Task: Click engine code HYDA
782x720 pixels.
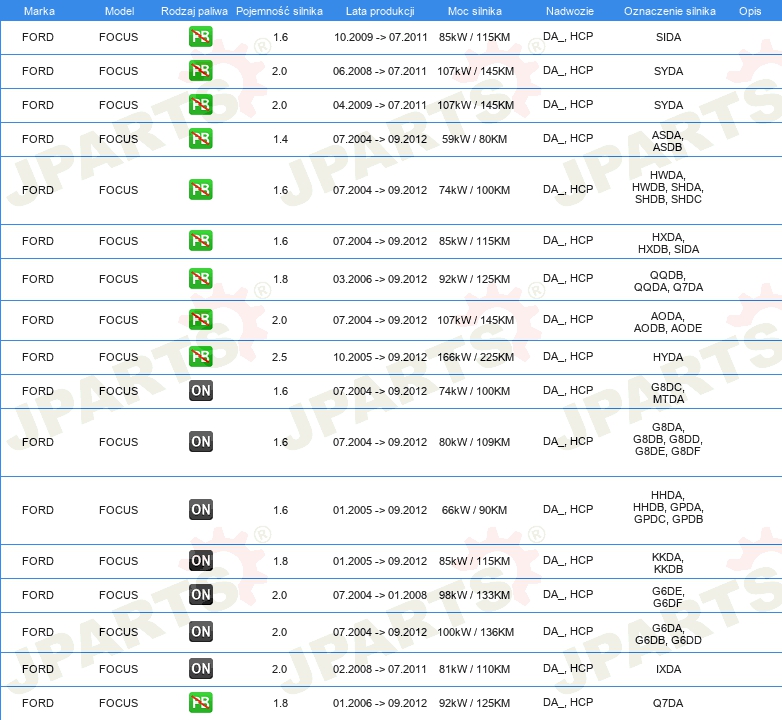Action: pos(668,357)
